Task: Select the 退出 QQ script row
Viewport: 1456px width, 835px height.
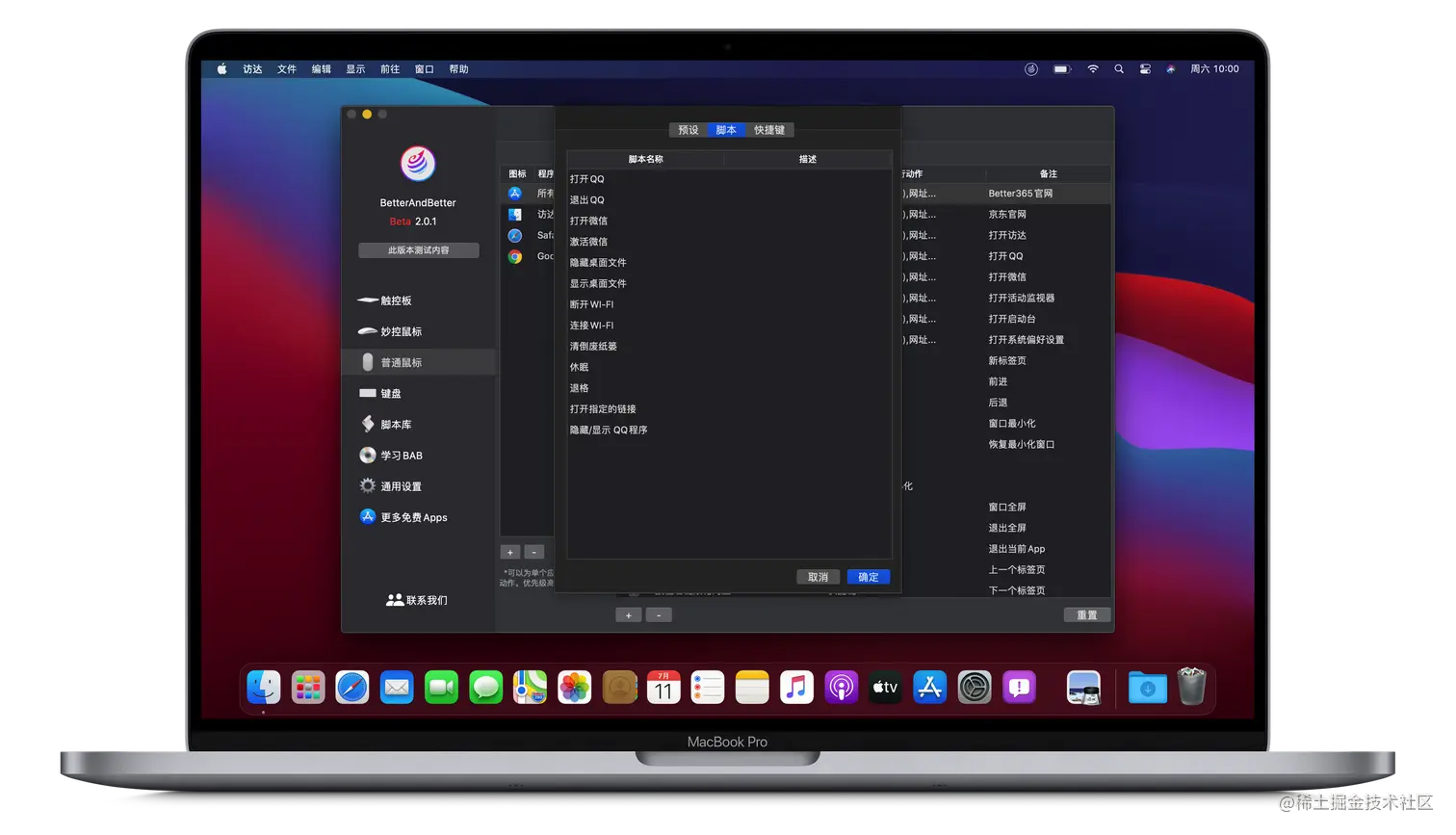Action: 729,200
